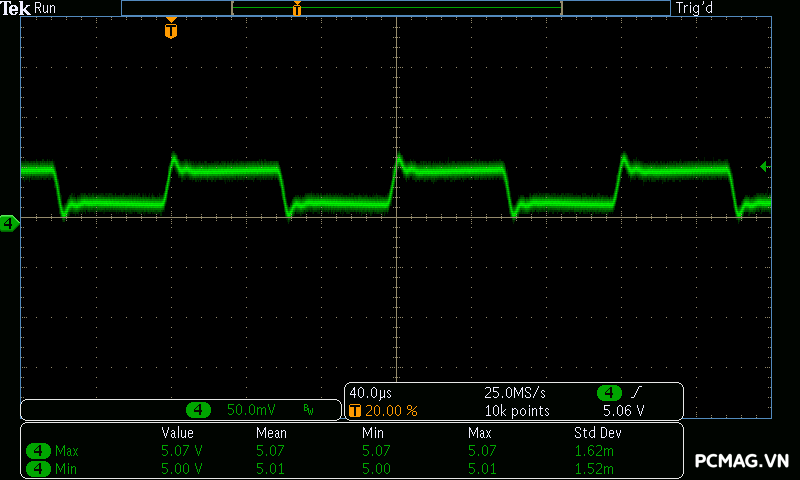Click the Mean column header
The height and width of the screenshot is (480, 800).
point(271,433)
